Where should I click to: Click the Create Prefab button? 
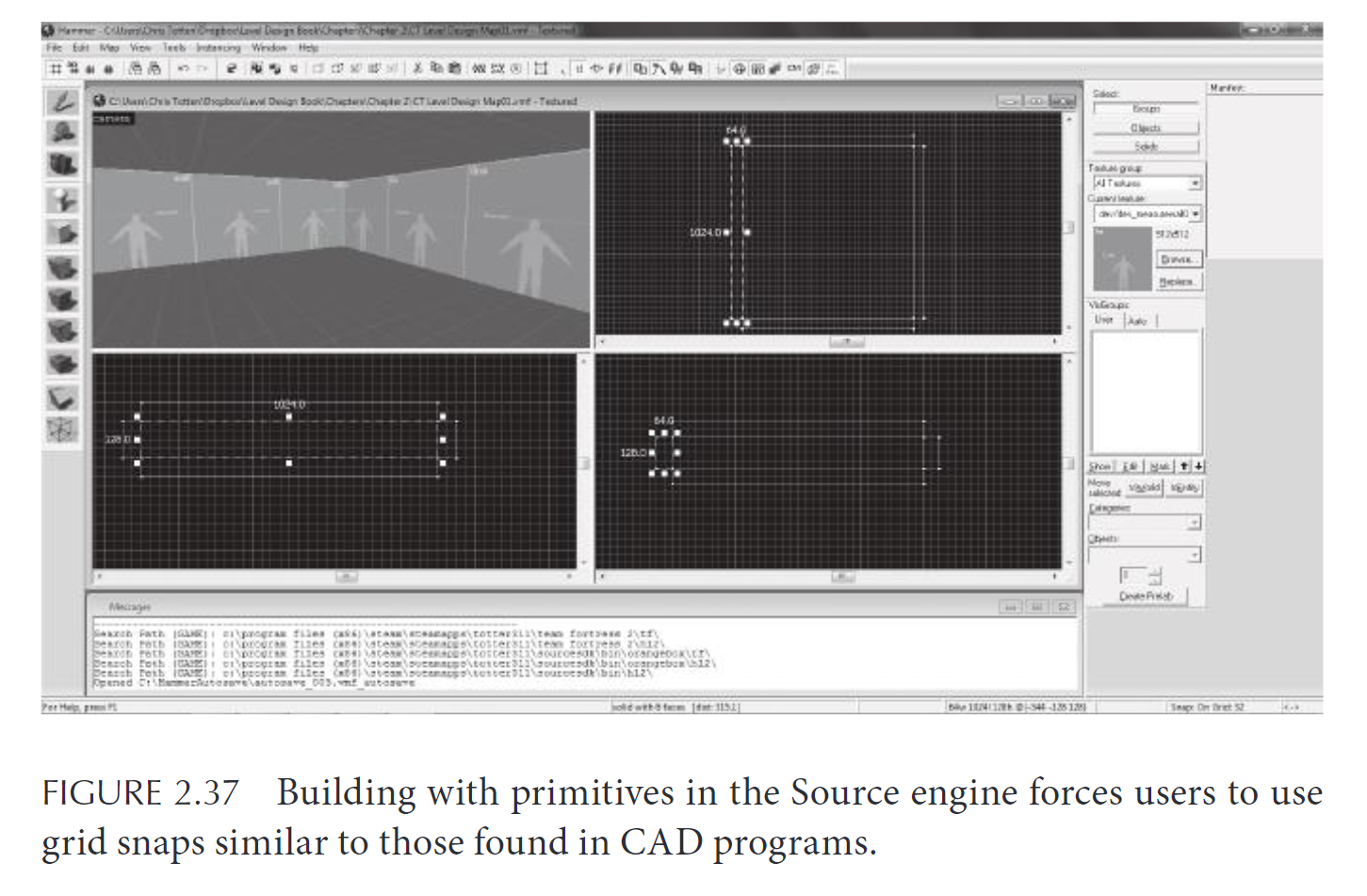click(x=1146, y=596)
